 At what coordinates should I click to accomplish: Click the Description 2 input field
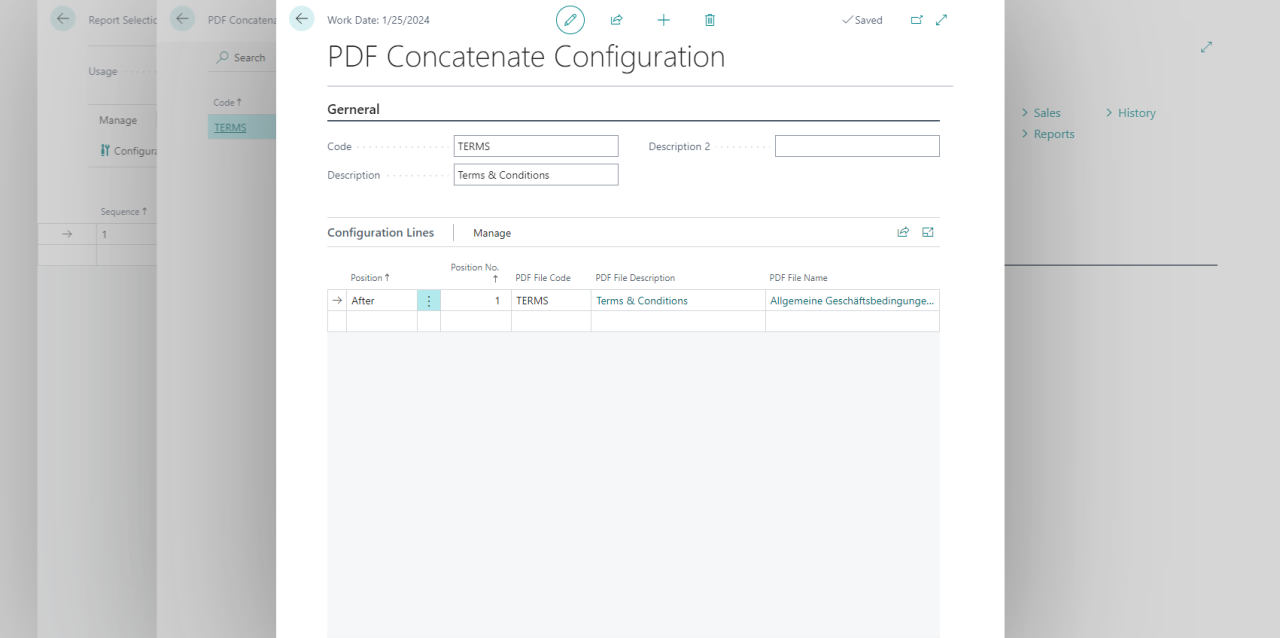[857, 146]
